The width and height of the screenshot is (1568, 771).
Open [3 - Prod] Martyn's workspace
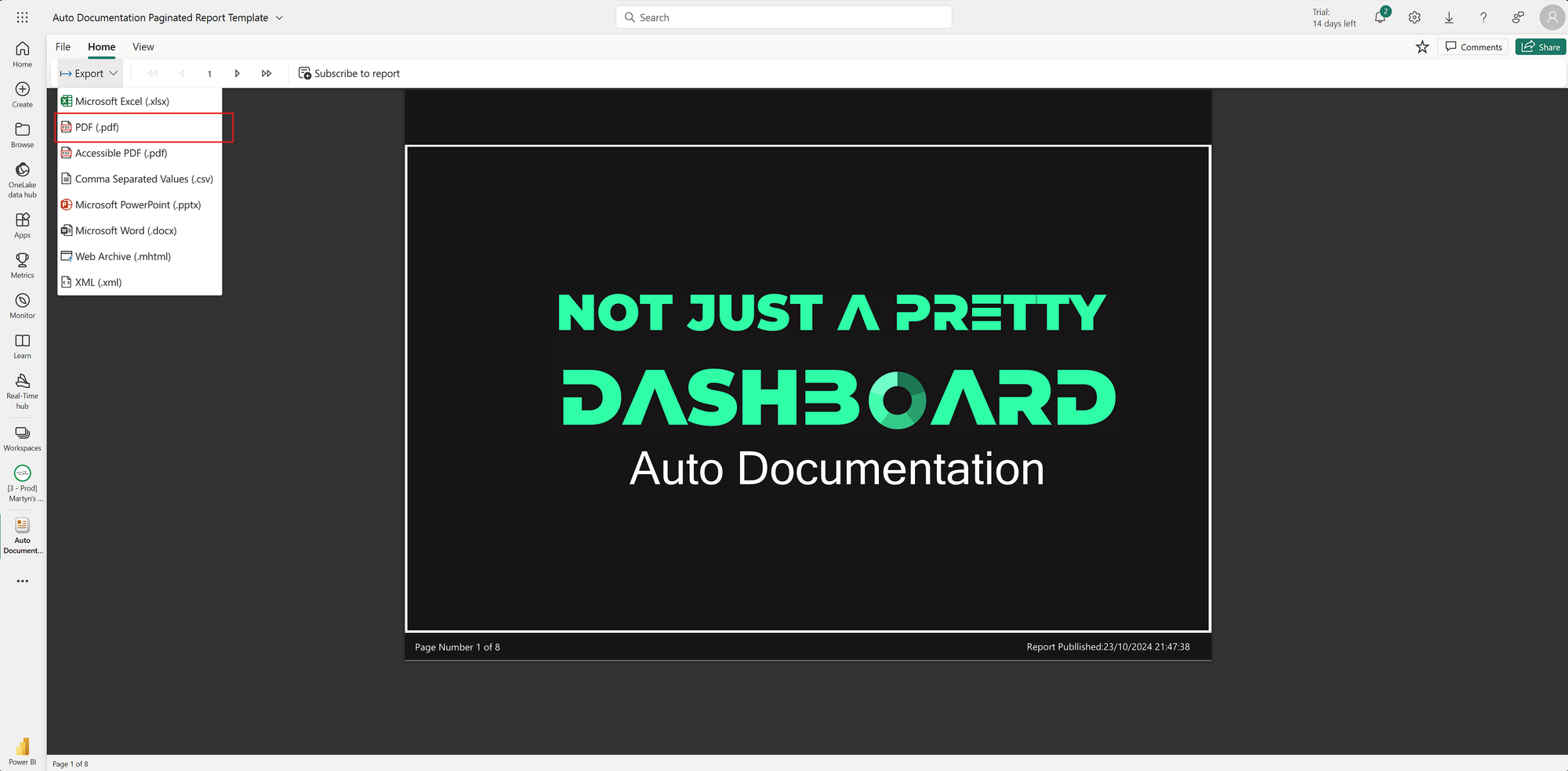point(22,483)
